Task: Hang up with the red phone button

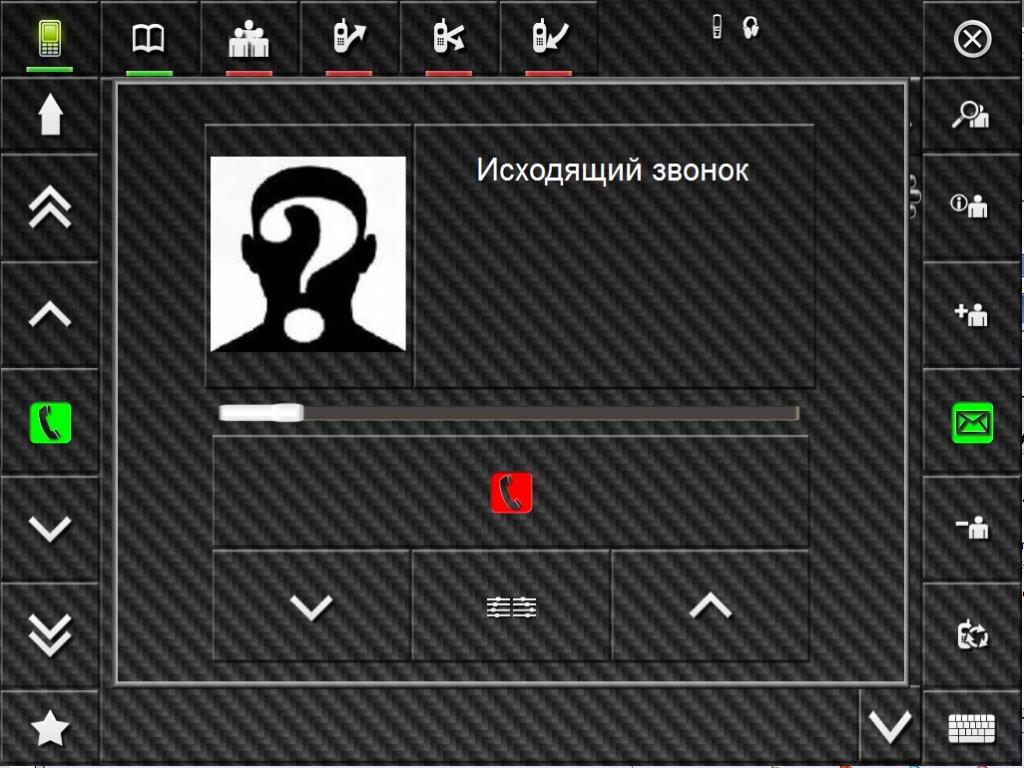Action: pyautogui.click(x=511, y=492)
